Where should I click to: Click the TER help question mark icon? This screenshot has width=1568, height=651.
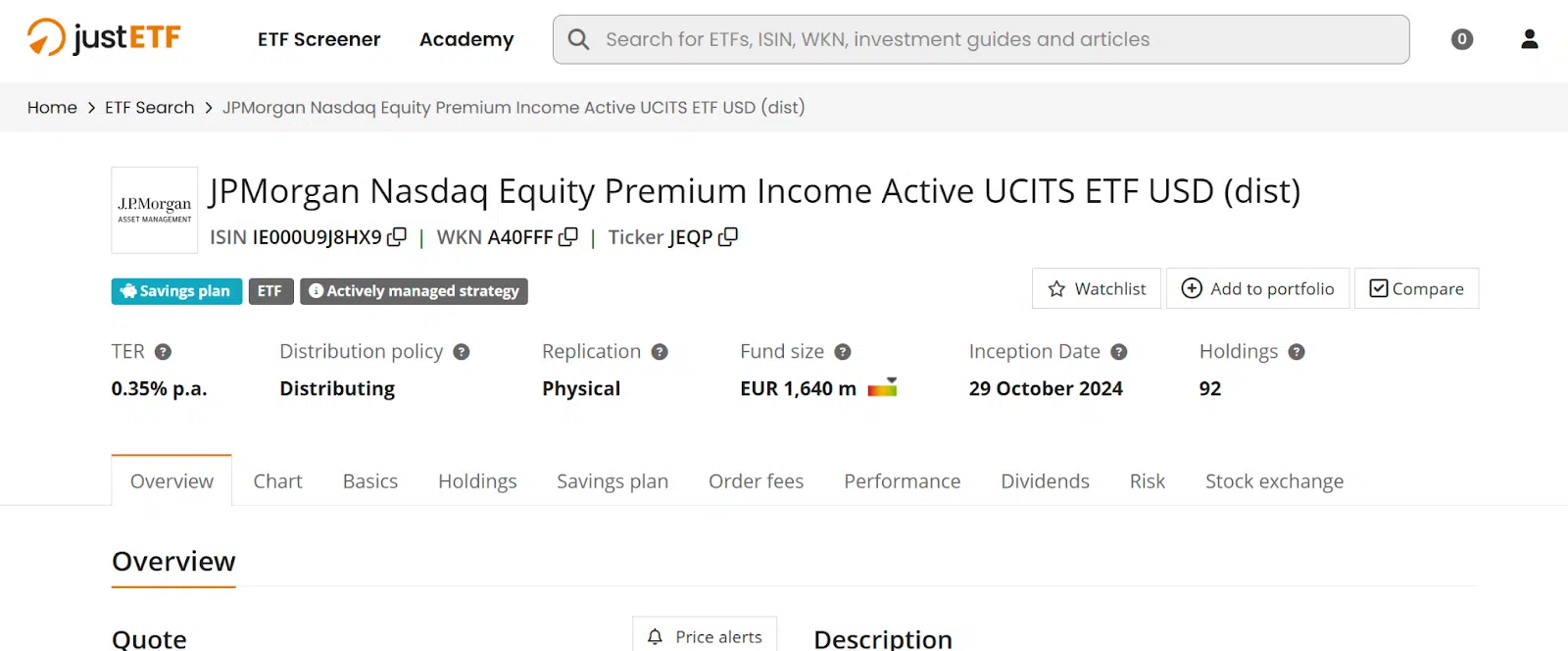click(x=164, y=352)
